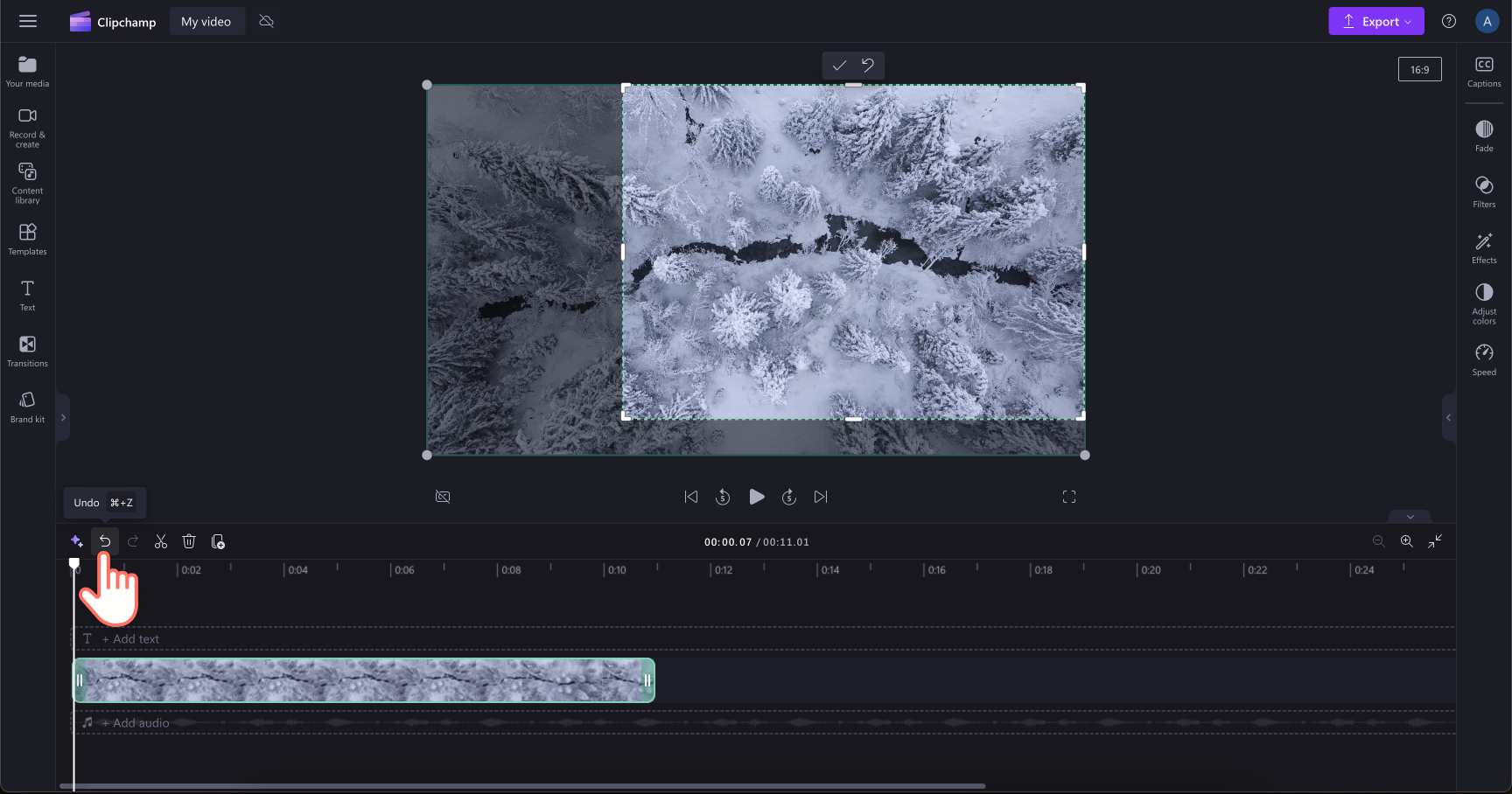Open the Brand kit panel
1512x794 pixels.
[28, 407]
